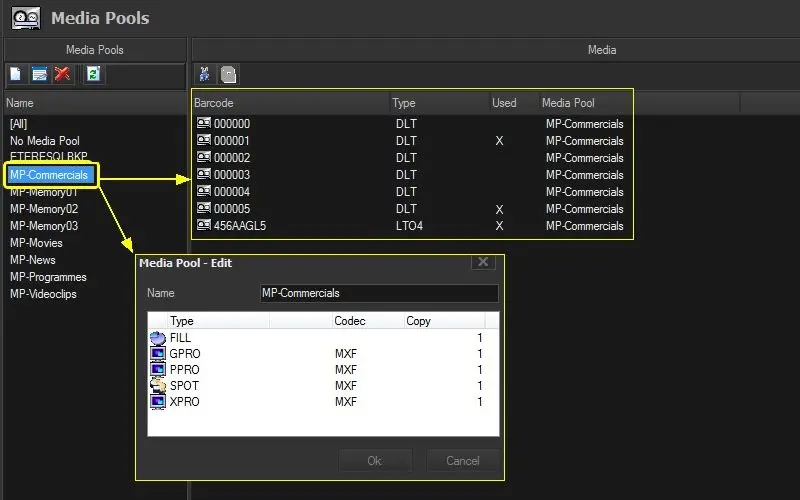
Task: Sort media by Used column header
Action: [511, 103]
